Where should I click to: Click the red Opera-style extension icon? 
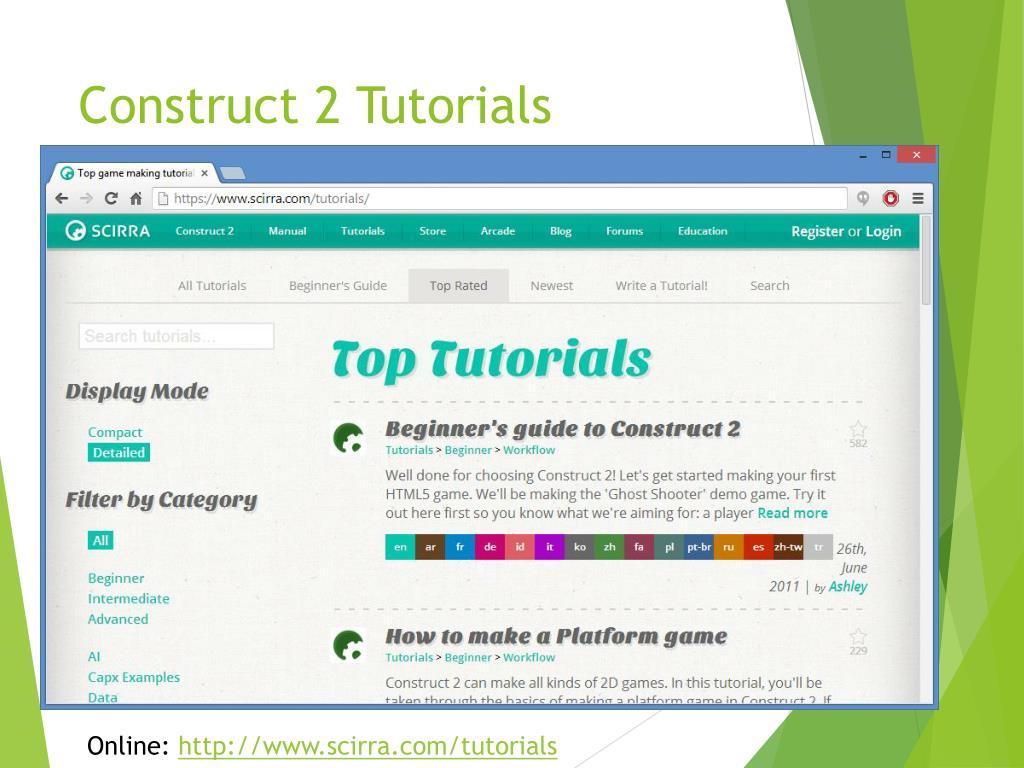click(891, 199)
